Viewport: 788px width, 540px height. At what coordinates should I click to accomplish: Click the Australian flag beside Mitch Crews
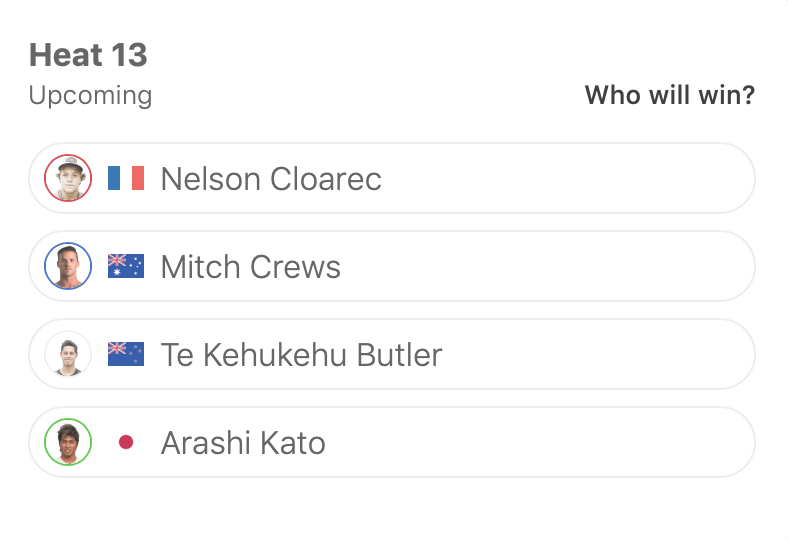click(x=126, y=266)
